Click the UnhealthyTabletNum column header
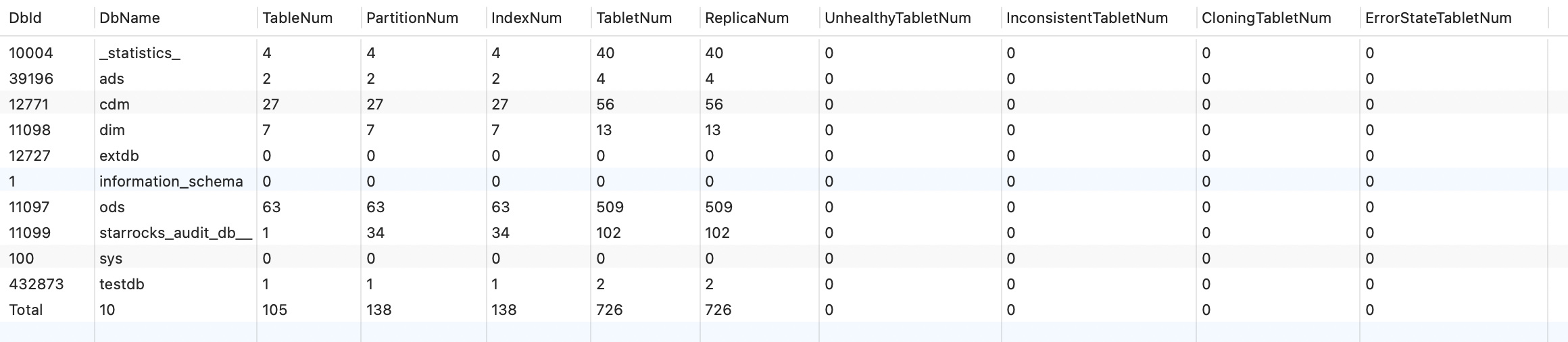 pos(898,18)
